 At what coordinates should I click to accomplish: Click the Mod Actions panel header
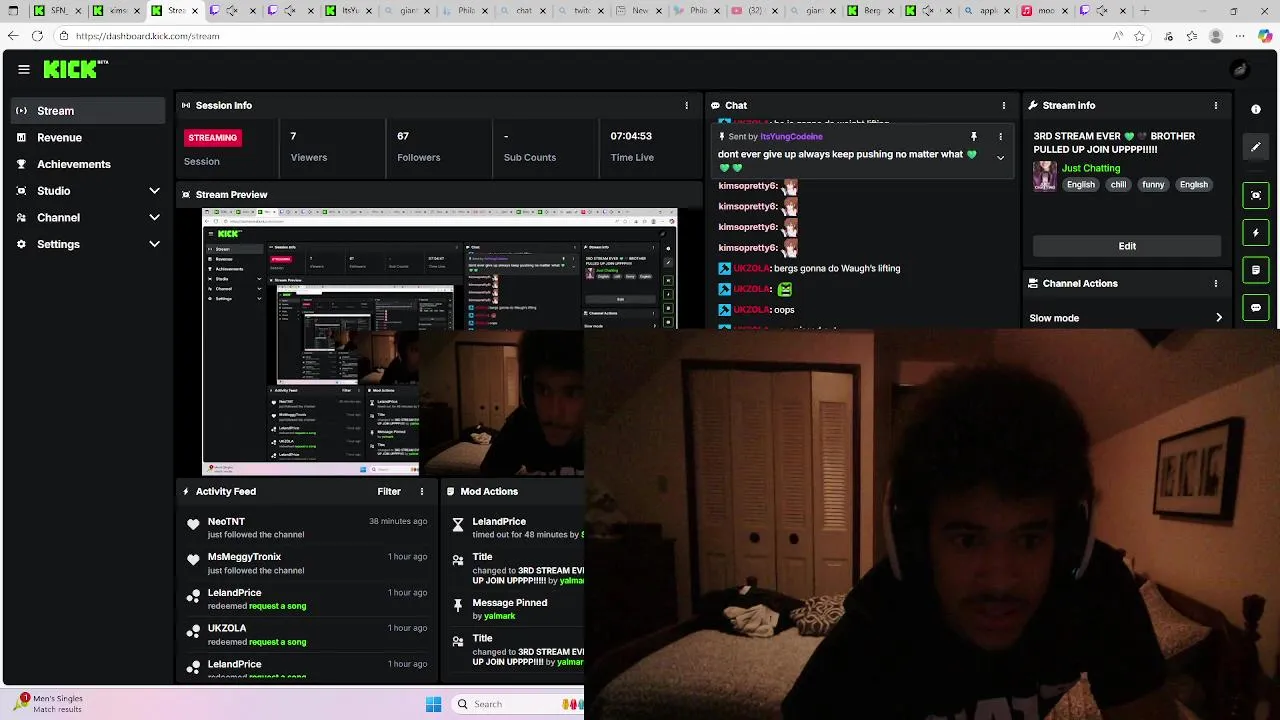coord(489,491)
